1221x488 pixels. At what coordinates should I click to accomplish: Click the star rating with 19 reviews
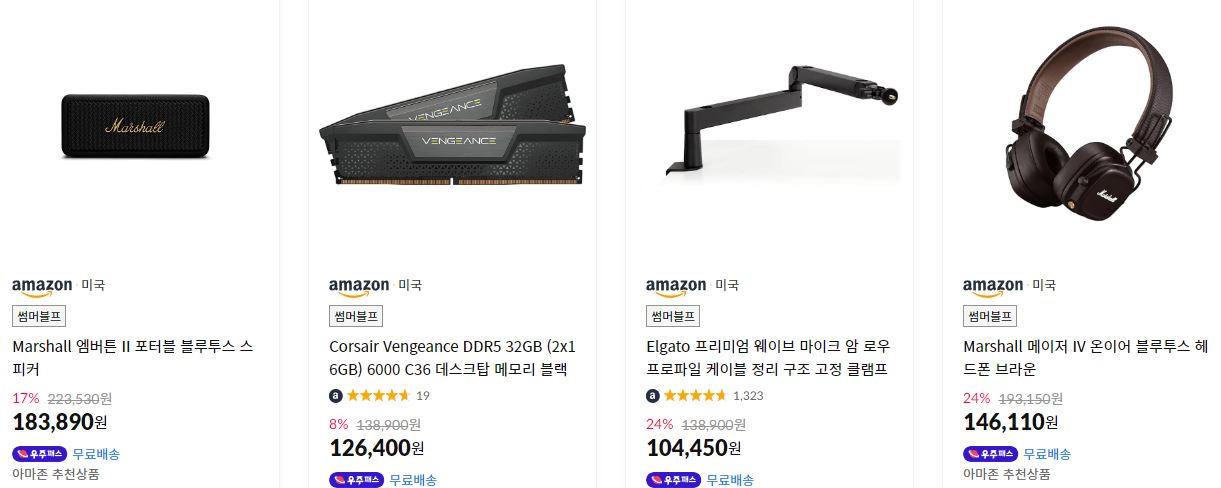pos(379,395)
